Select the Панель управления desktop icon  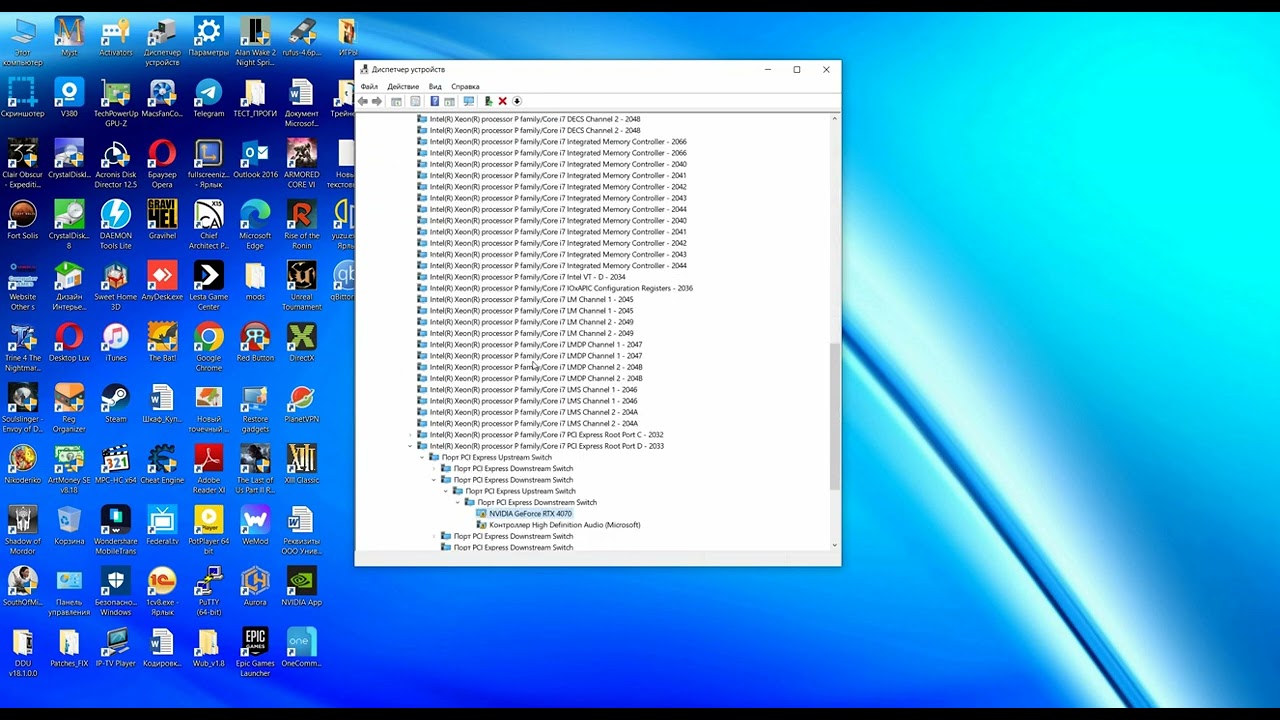(x=69, y=591)
